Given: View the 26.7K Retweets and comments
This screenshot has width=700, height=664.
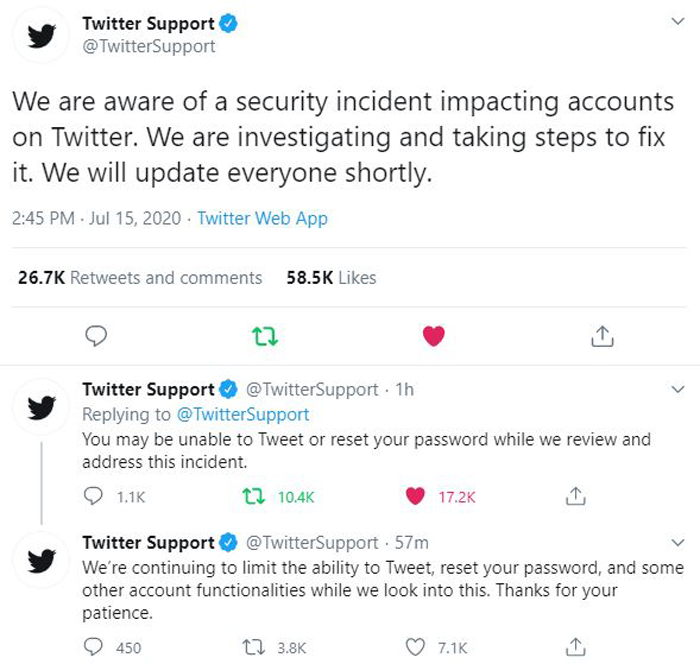Looking at the screenshot, I should [140, 278].
